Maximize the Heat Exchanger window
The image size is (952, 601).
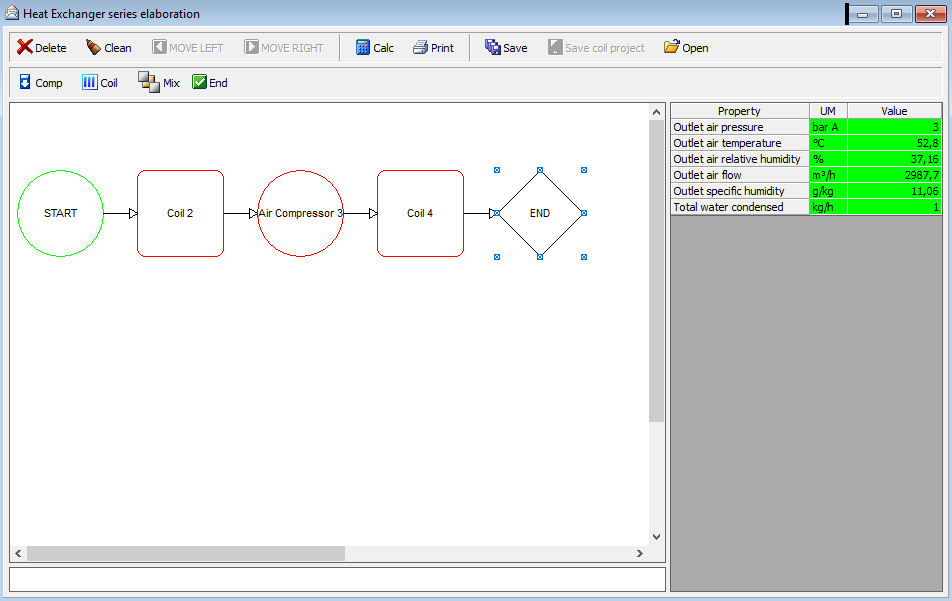(x=896, y=13)
